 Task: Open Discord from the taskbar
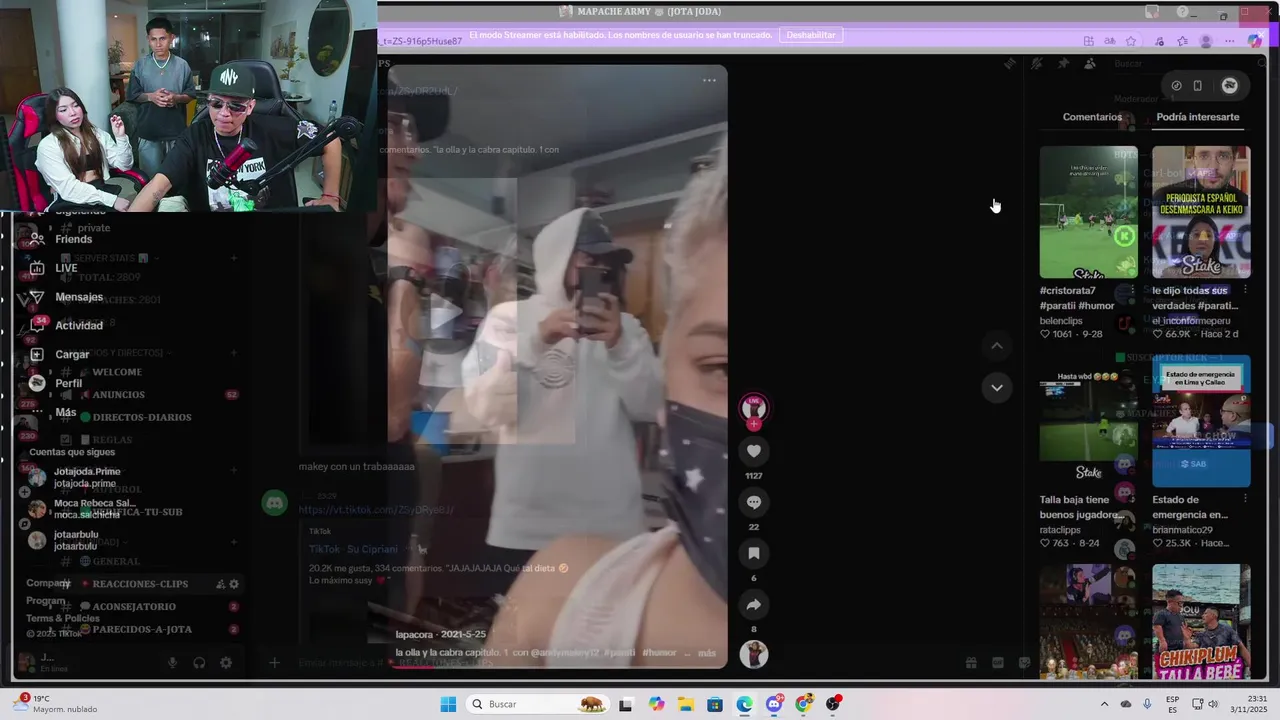coord(774,704)
